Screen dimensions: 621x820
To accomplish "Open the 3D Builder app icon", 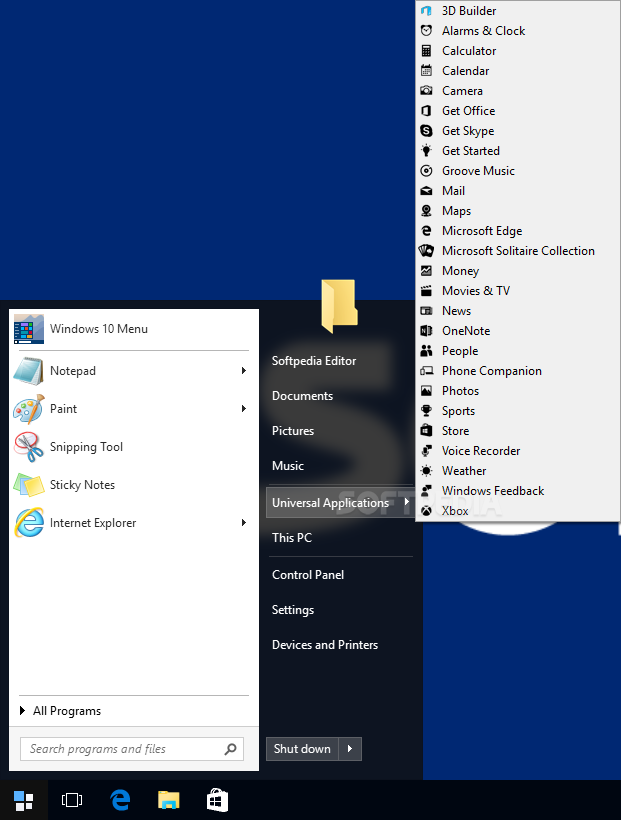I will click(x=426, y=10).
